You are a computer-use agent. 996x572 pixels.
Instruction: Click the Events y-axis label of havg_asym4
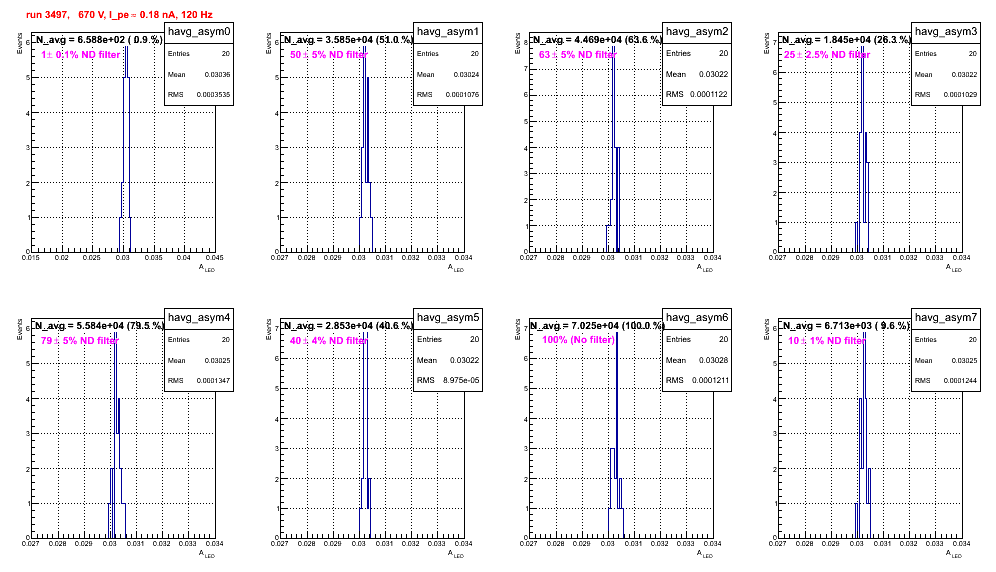coord(20,330)
